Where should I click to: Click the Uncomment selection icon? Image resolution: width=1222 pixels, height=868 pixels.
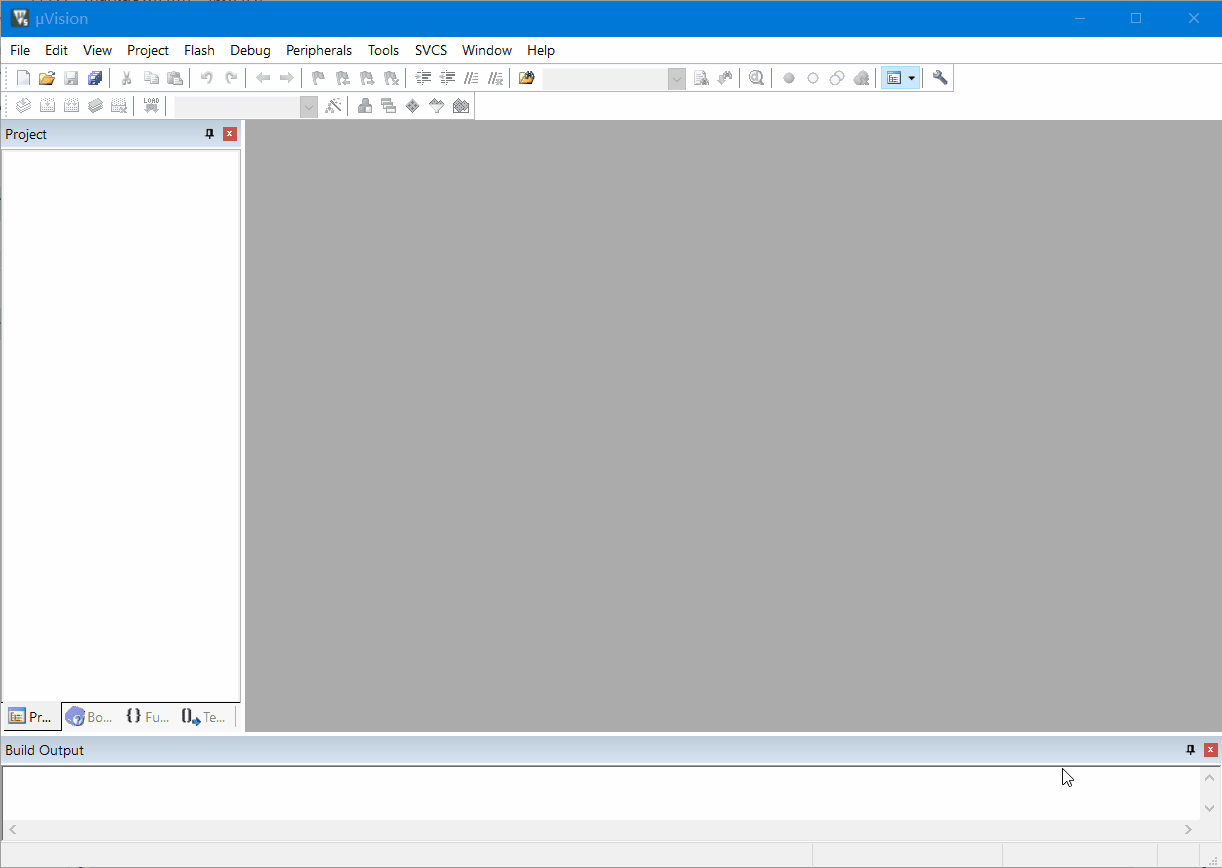coord(495,78)
